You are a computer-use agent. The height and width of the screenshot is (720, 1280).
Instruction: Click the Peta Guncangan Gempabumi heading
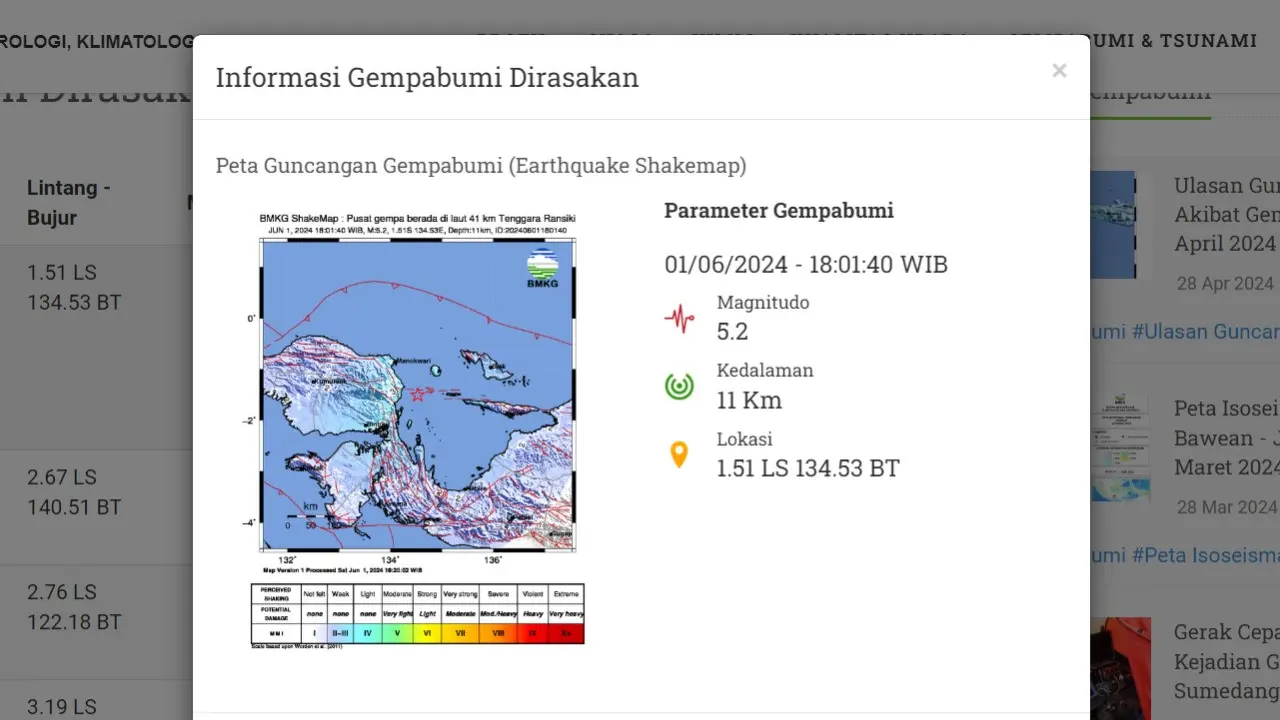481,166
